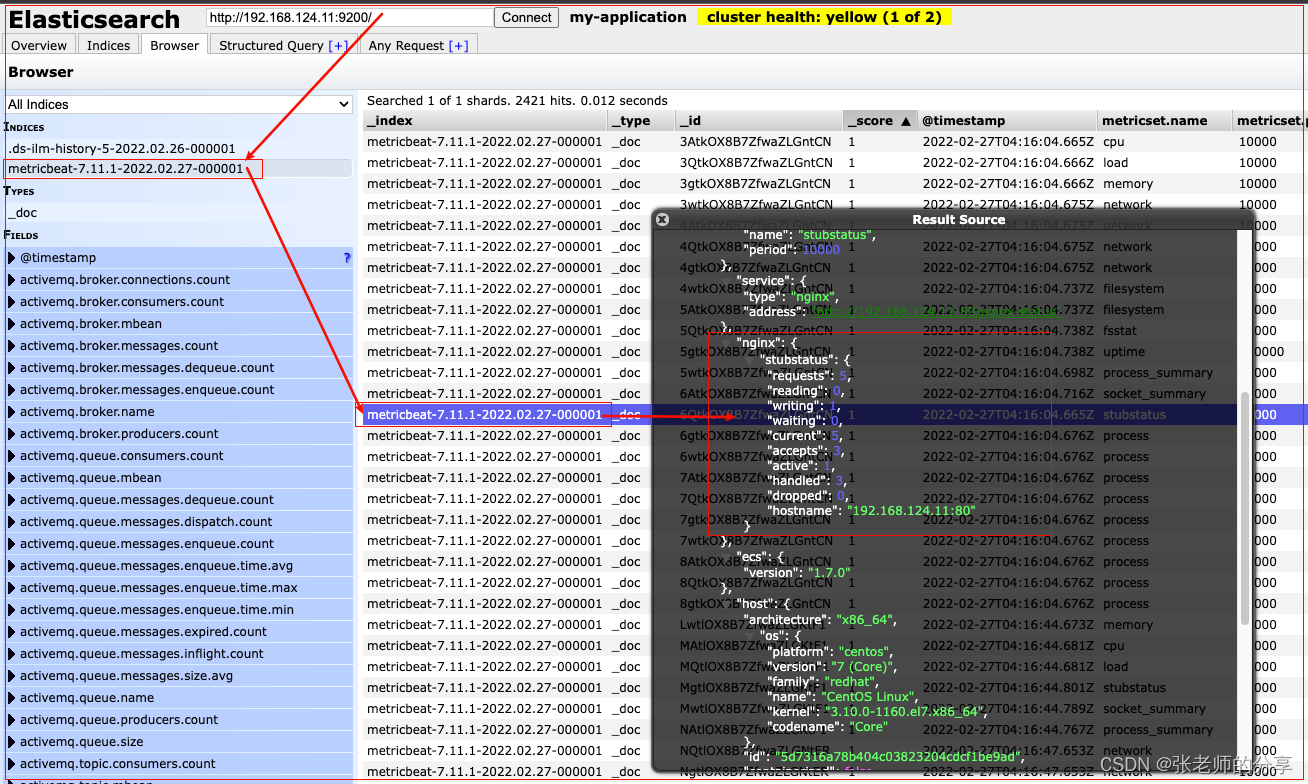Viewport: 1308px width, 784px height.
Task: Click the Result Source popup title bar
Action: click(958, 219)
